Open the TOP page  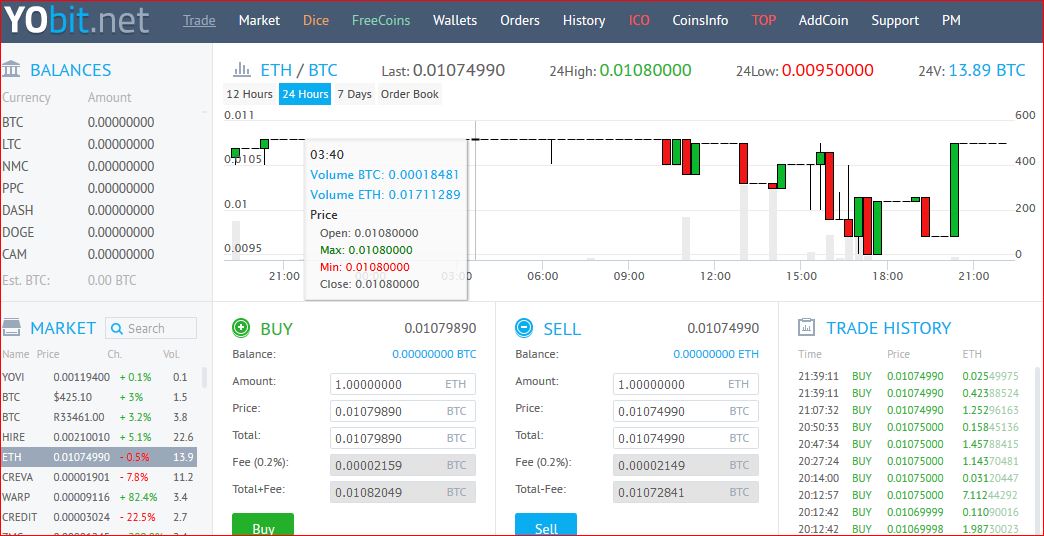[764, 21]
